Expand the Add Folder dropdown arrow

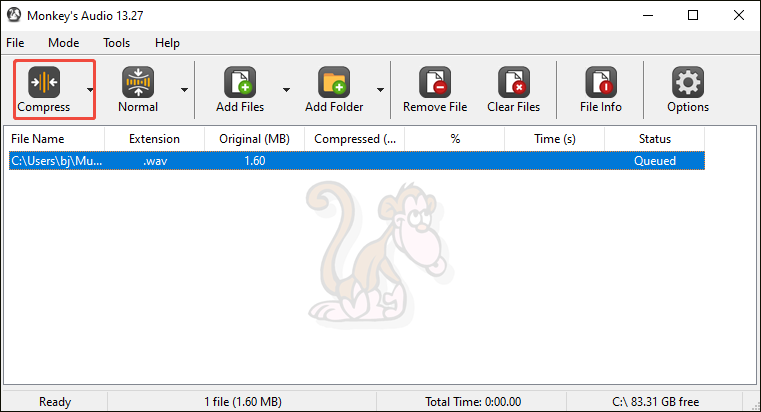(x=380, y=90)
